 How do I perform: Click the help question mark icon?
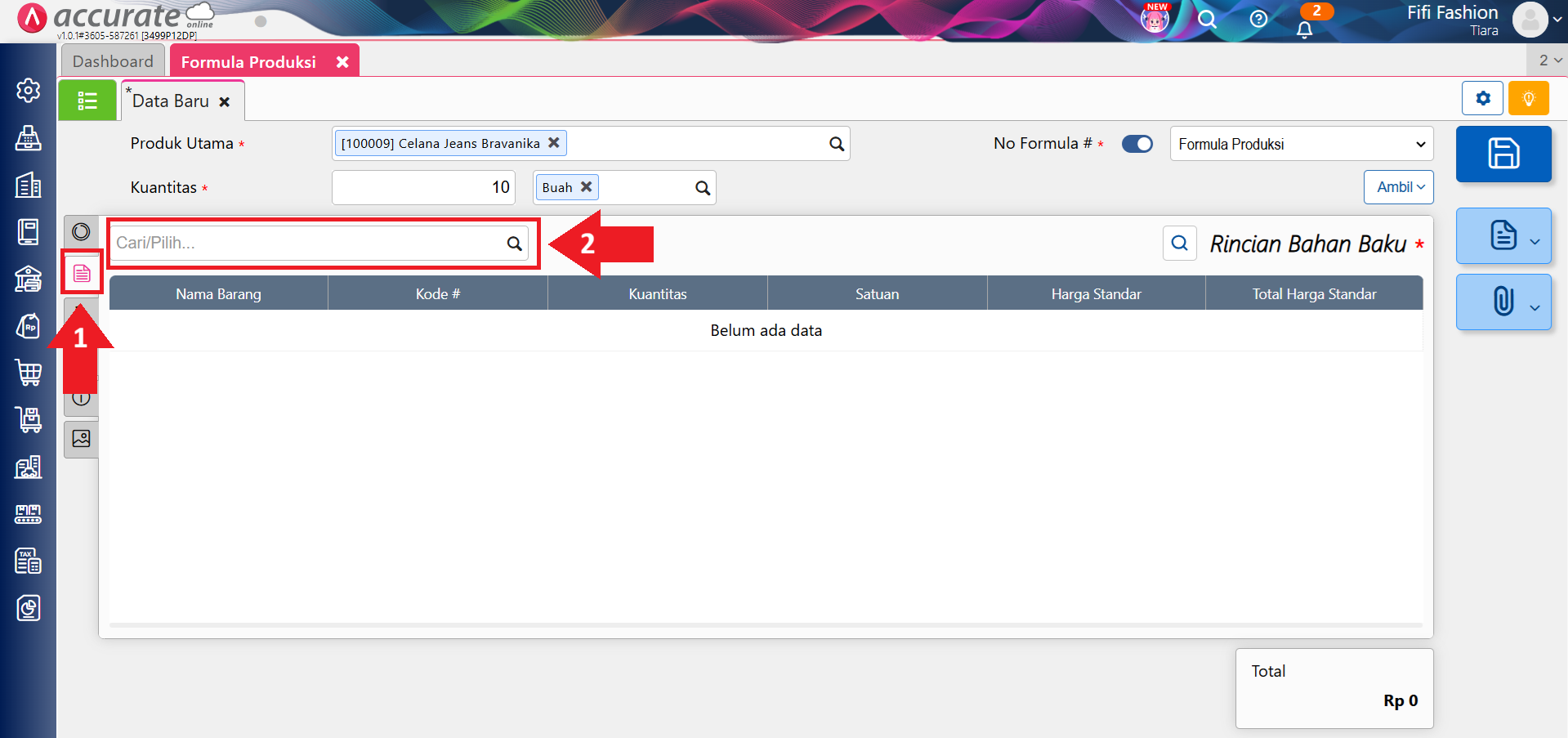click(1258, 19)
